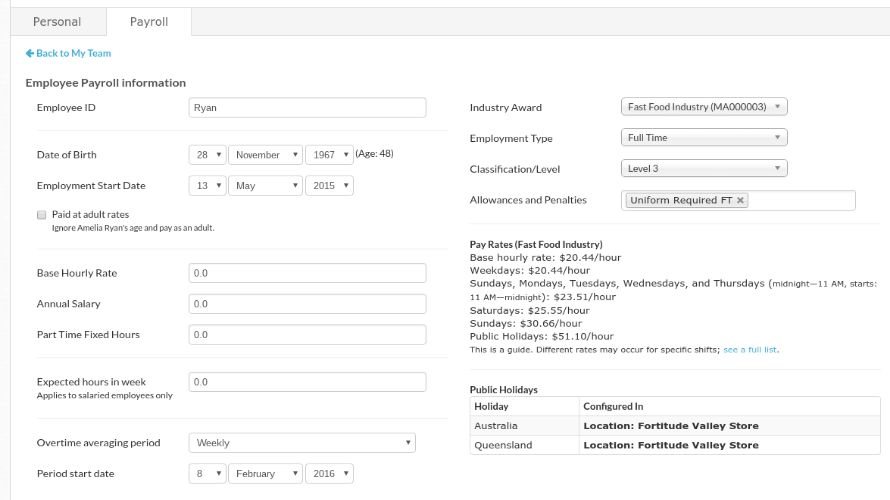Image resolution: width=890 pixels, height=500 pixels.
Task: Change the Date of Birth month
Action: (x=265, y=155)
